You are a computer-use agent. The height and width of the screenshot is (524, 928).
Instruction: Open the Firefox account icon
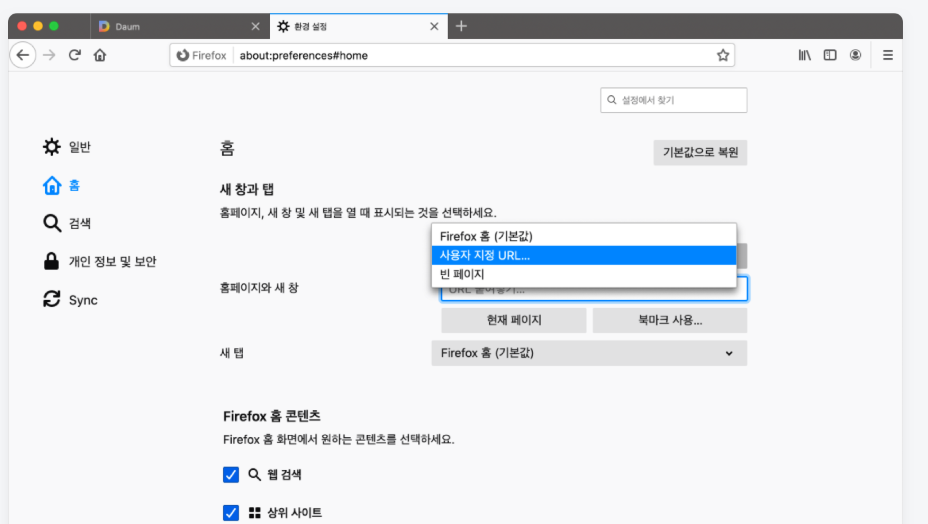(x=855, y=55)
